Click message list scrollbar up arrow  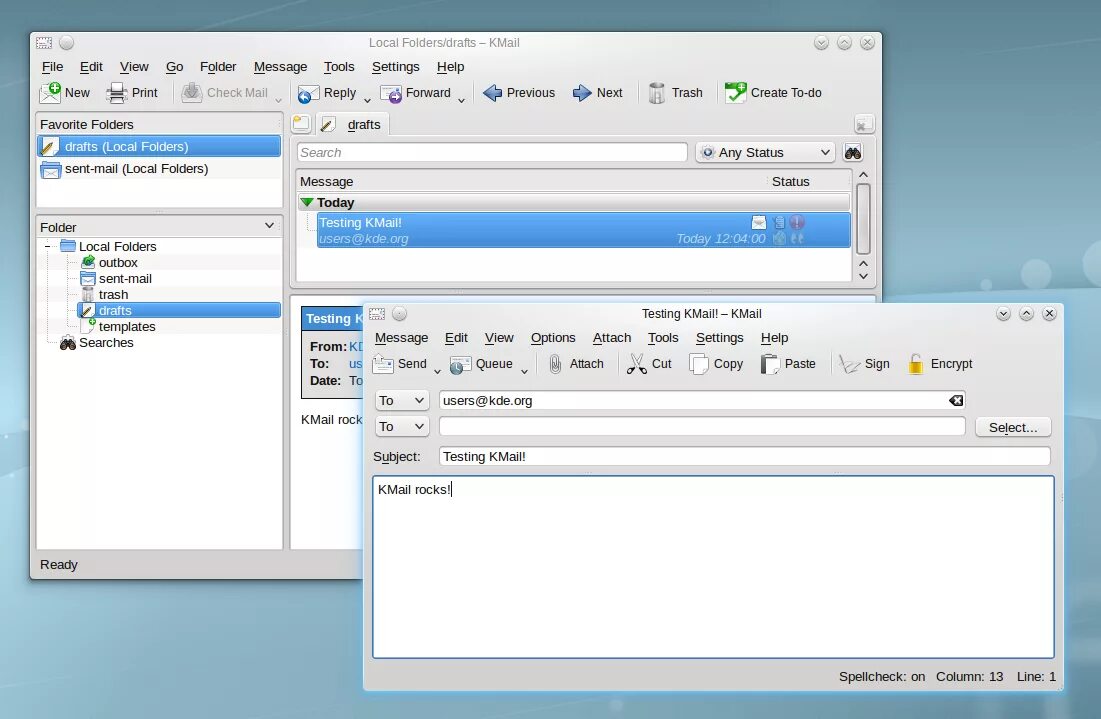(x=864, y=175)
